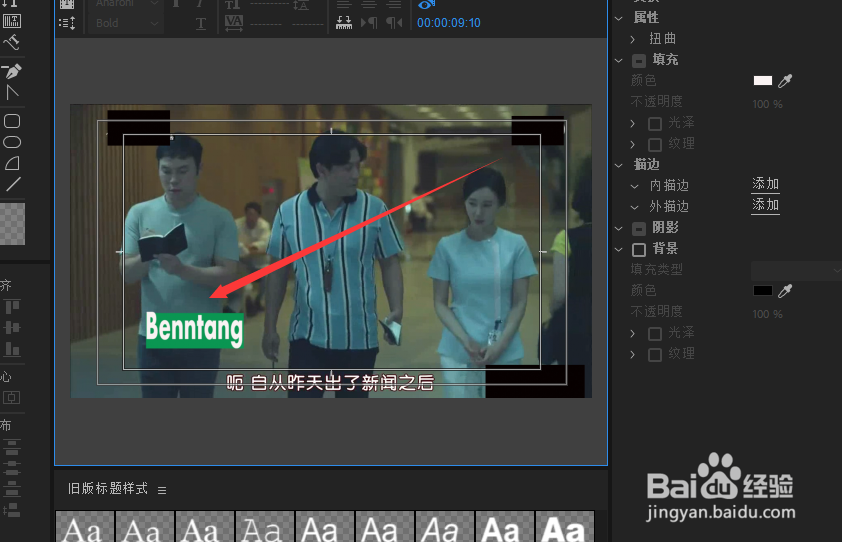
Task: Click the kerning VA icon
Action: 234,23
